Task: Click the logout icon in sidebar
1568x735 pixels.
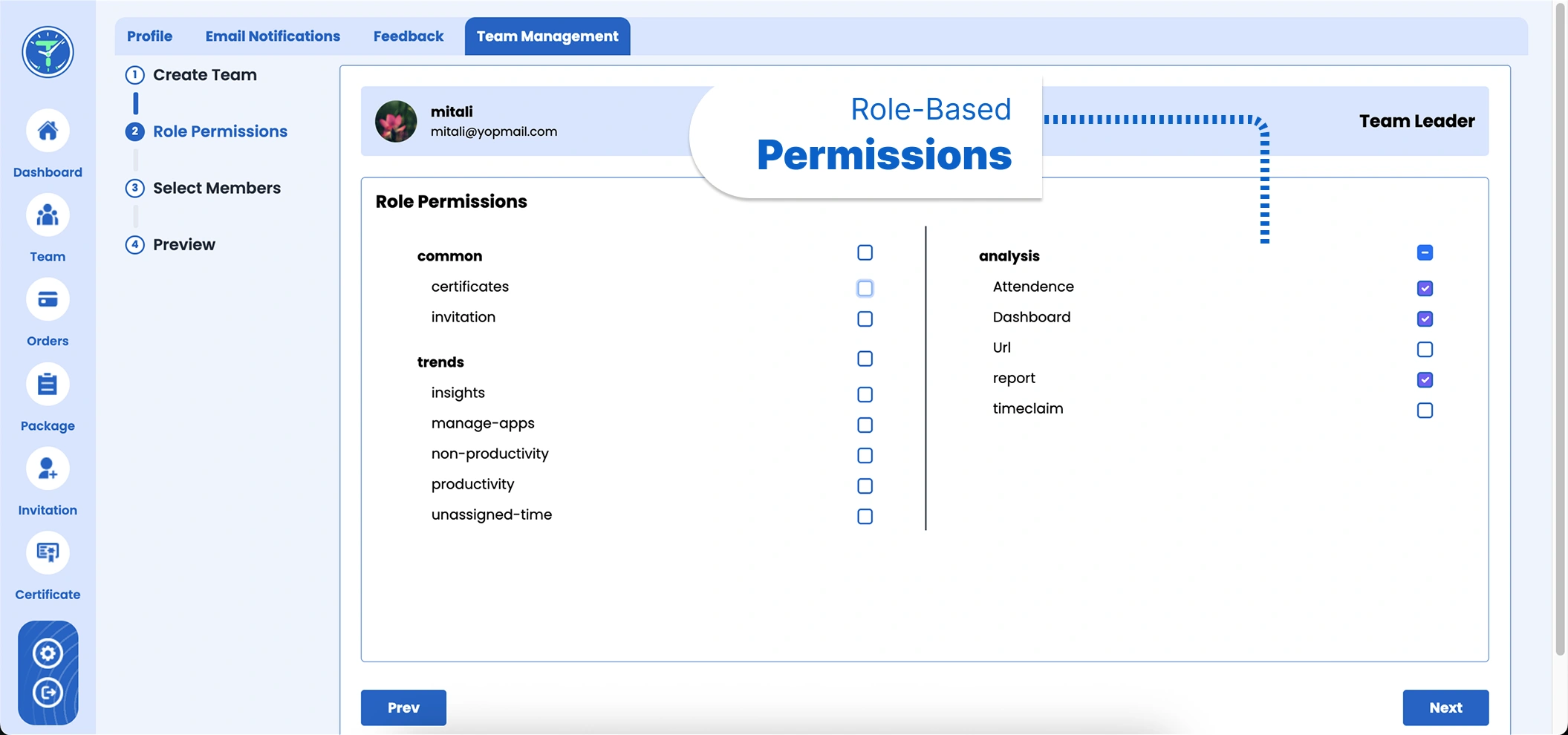Action: tap(48, 693)
